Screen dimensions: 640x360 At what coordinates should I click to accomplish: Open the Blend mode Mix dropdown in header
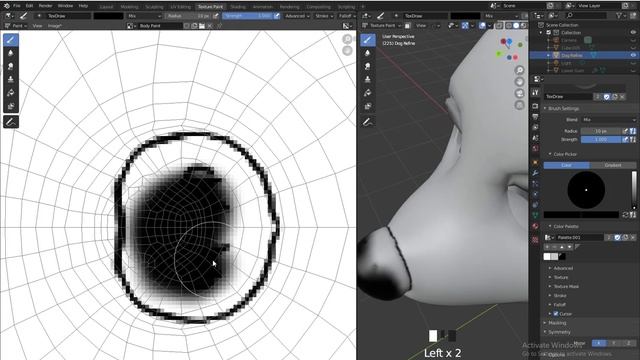pos(144,16)
